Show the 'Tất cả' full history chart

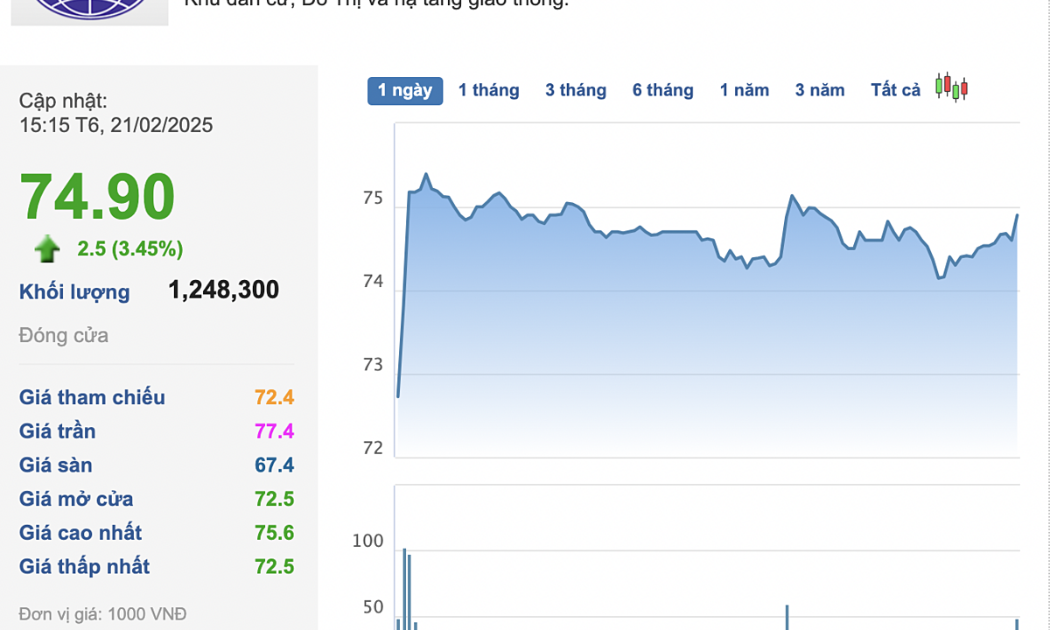(896, 90)
